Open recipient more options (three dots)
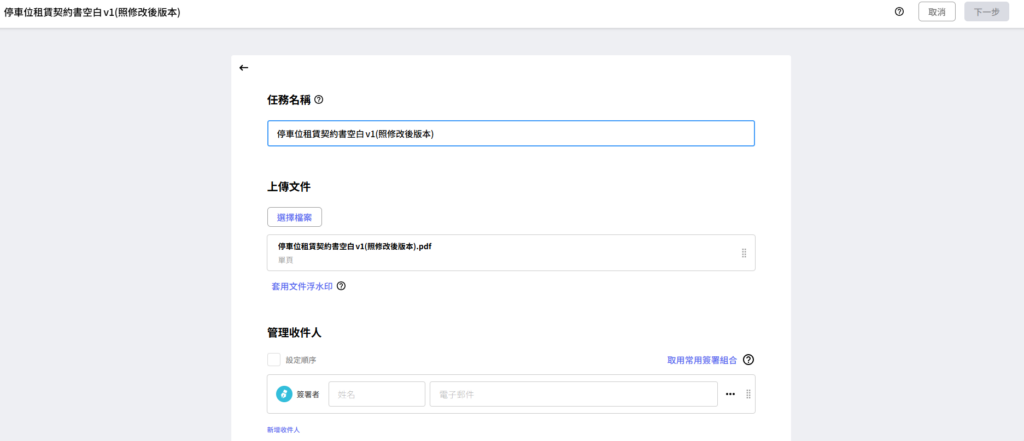Screen dimensions: 1024x441 (730, 394)
